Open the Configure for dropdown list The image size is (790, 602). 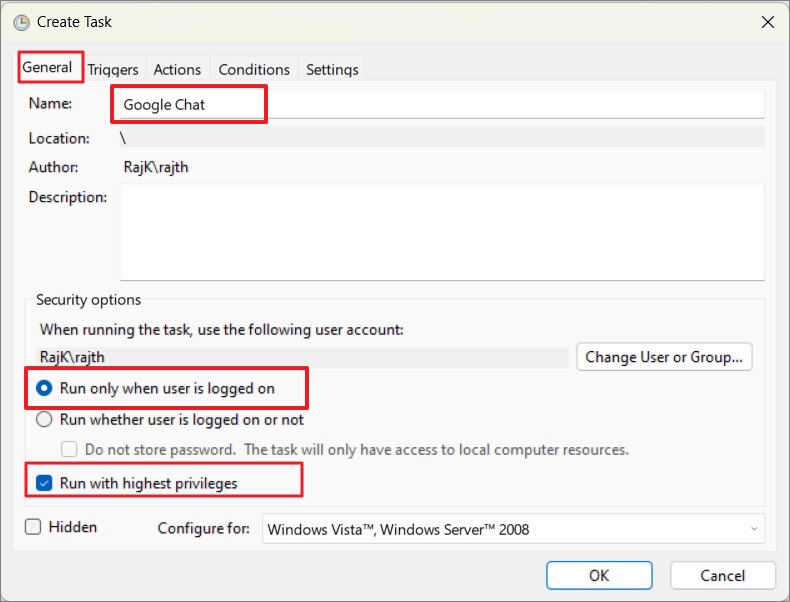pyautogui.click(x=513, y=529)
